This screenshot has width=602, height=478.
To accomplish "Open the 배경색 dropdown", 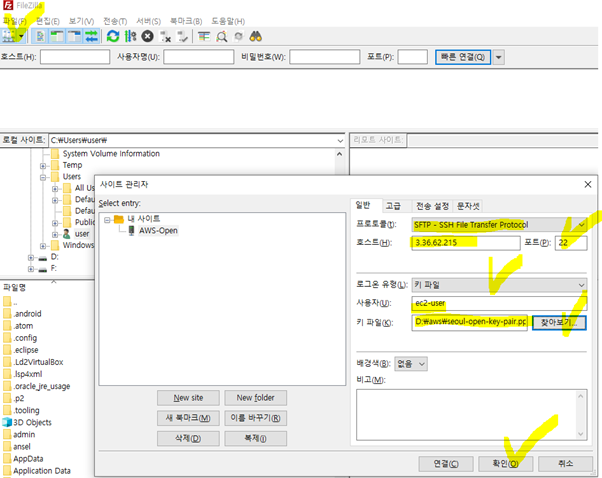I will [x=411, y=364].
